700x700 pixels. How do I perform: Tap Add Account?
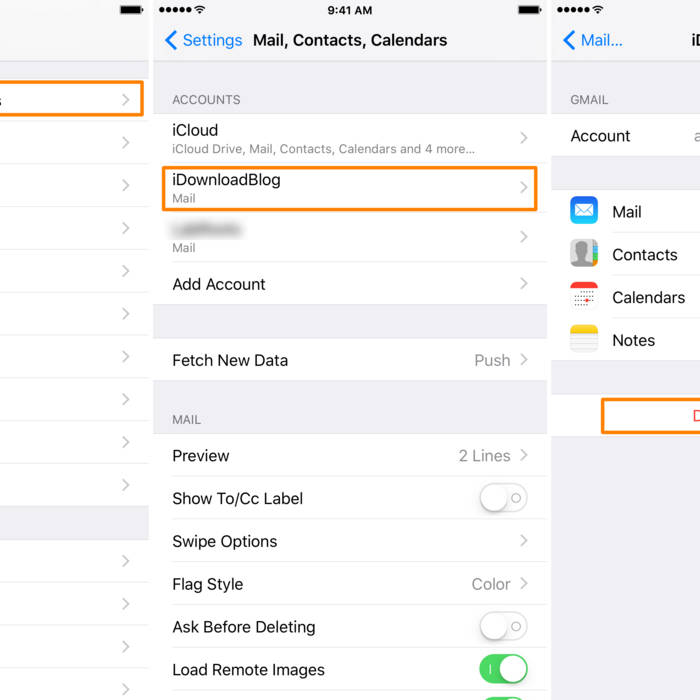coord(350,284)
